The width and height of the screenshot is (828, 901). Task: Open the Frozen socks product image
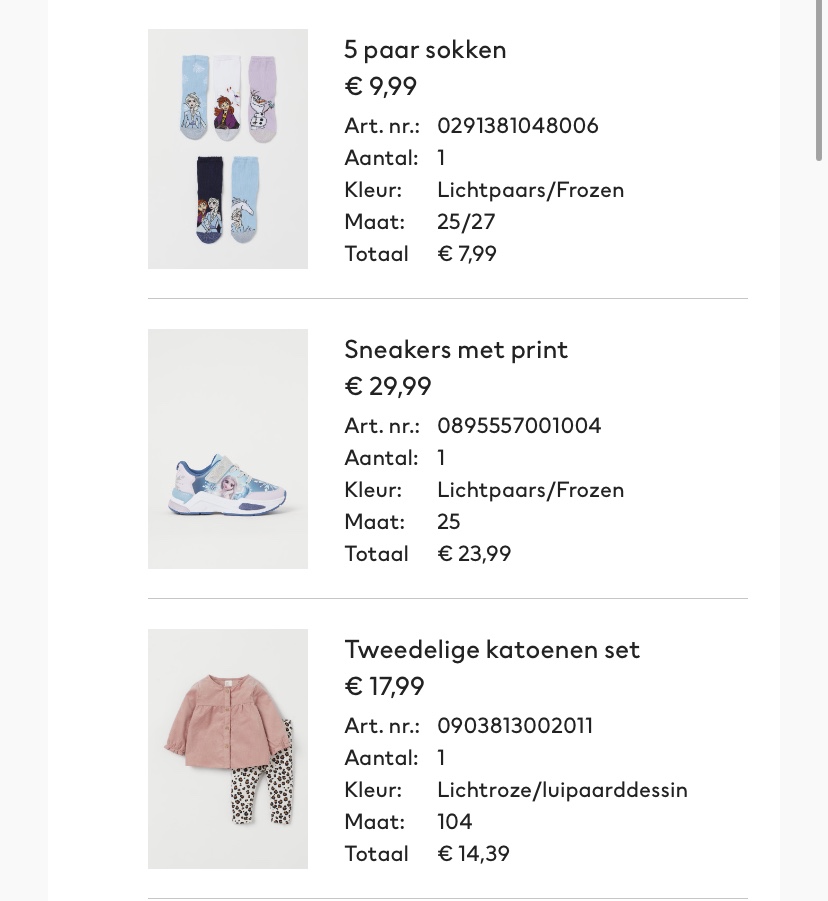(228, 149)
